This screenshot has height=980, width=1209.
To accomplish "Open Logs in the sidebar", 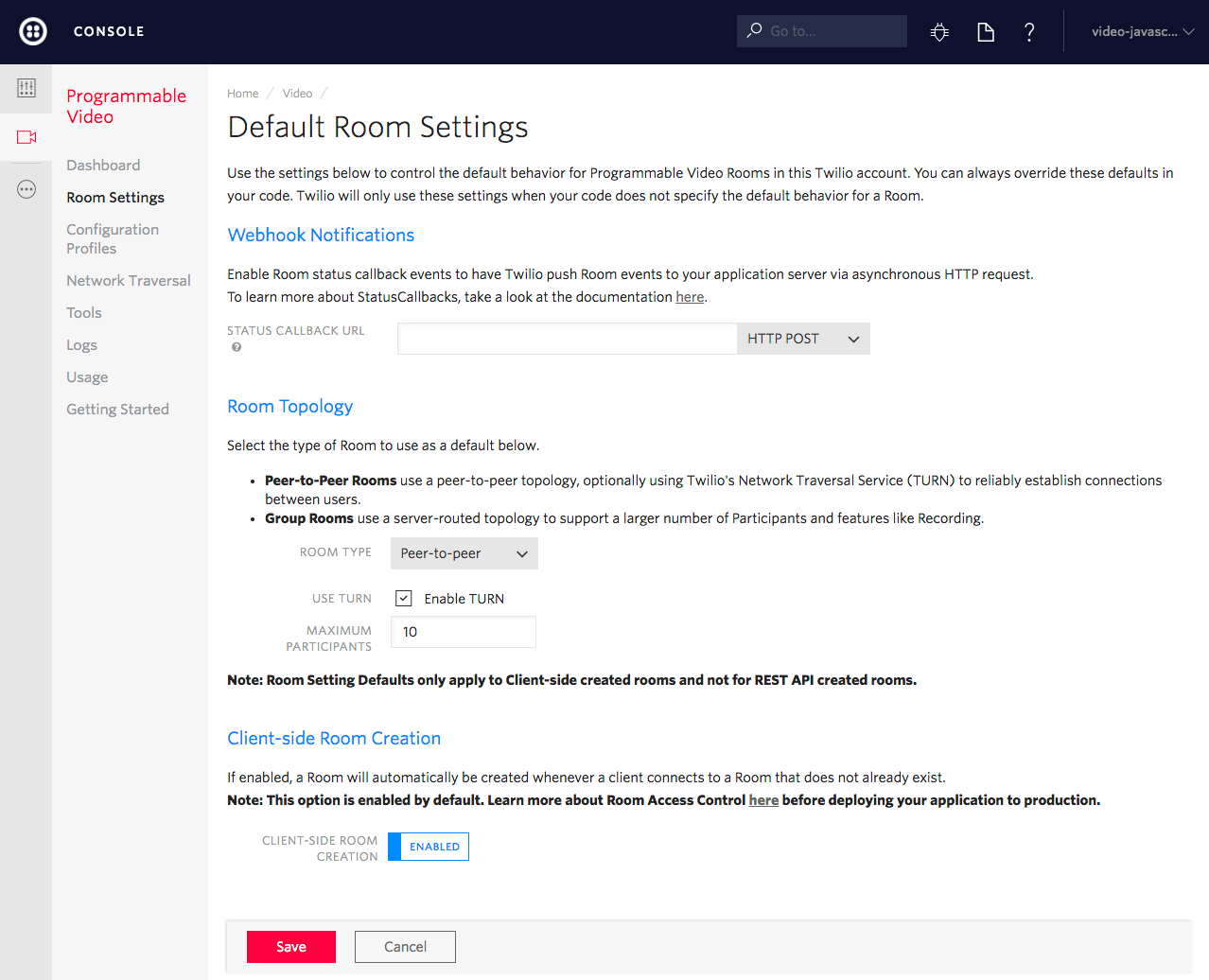I will point(81,344).
